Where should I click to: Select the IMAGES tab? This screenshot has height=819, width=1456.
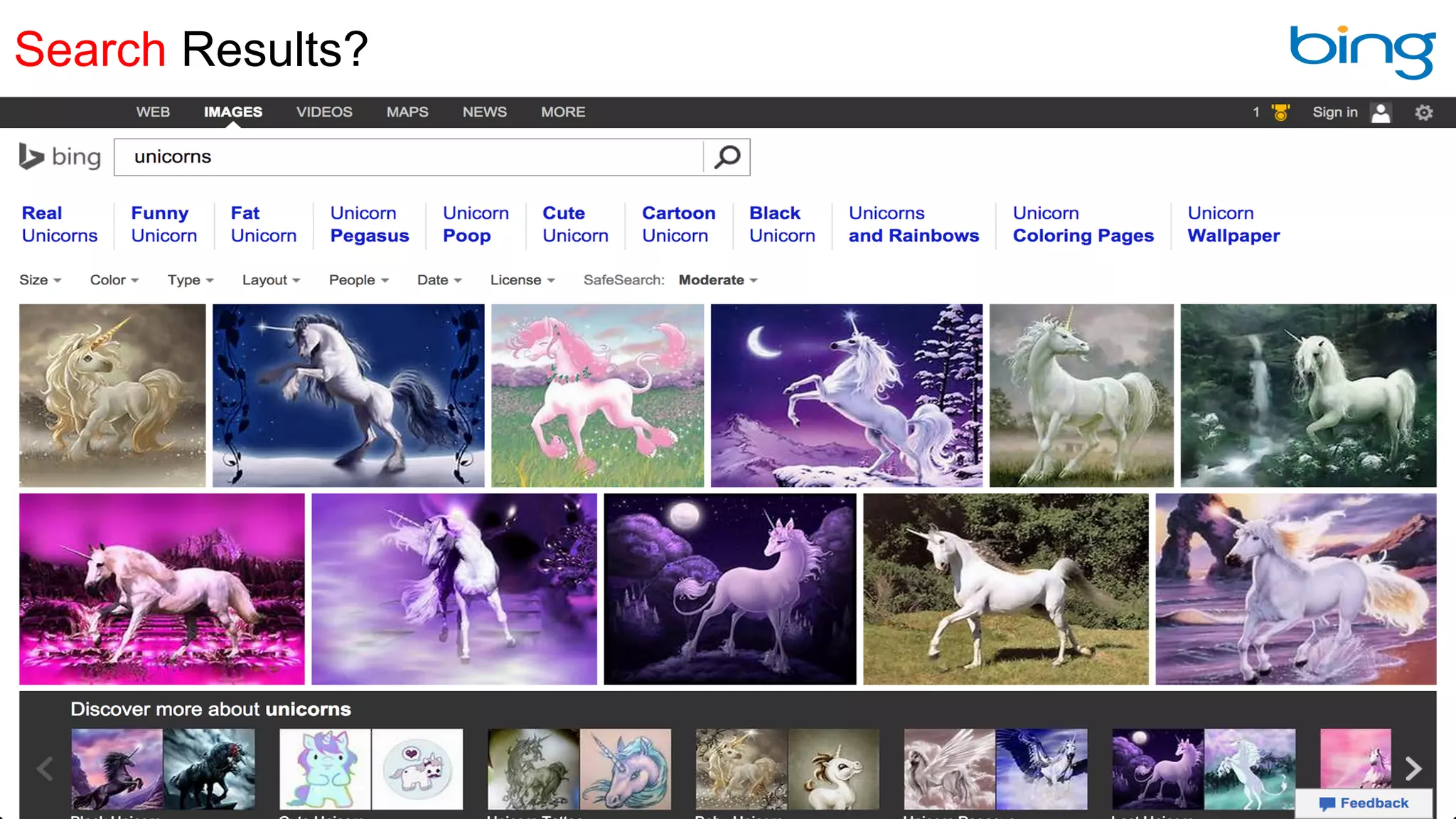tap(233, 112)
